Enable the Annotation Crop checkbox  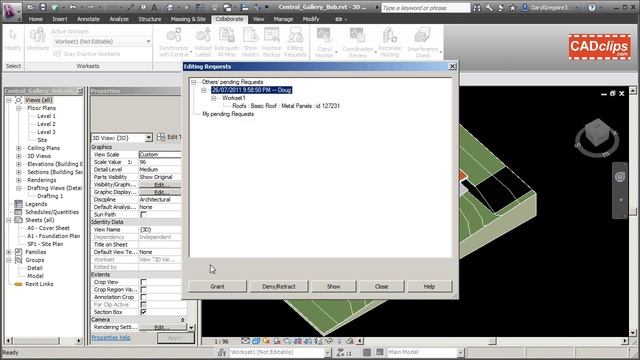pos(143,297)
